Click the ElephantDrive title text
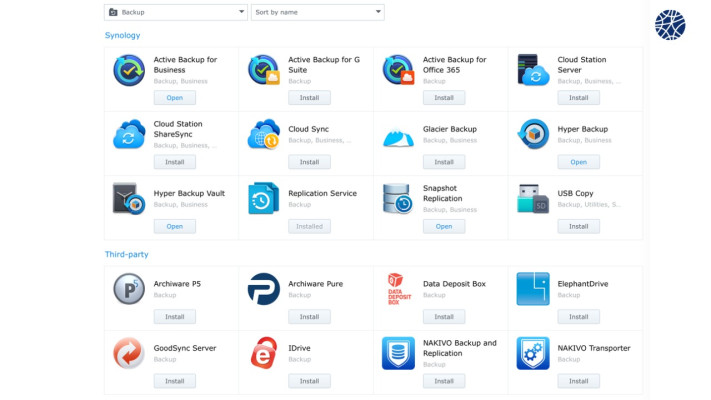 click(x=583, y=284)
